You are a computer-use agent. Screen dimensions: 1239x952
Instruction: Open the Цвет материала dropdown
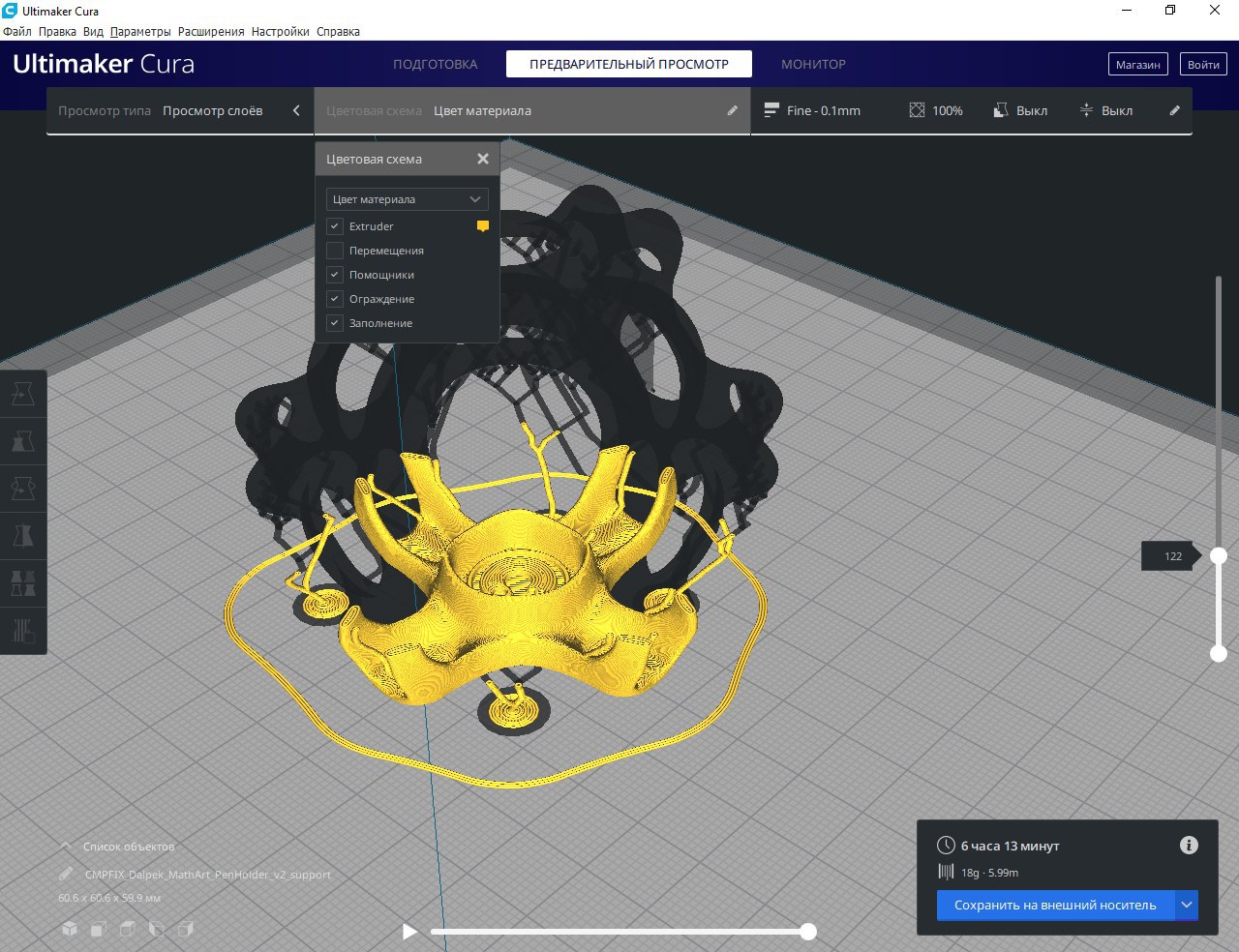click(x=407, y=199)
